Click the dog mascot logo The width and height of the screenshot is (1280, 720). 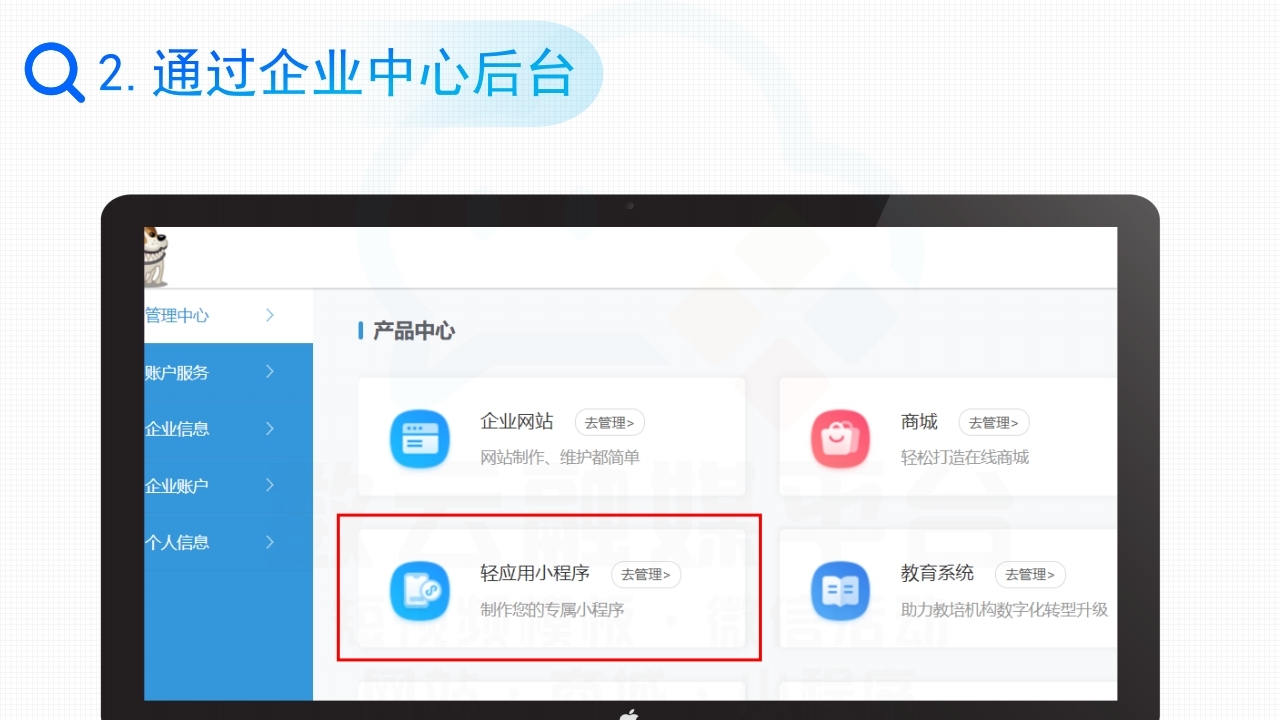(156, 257)
